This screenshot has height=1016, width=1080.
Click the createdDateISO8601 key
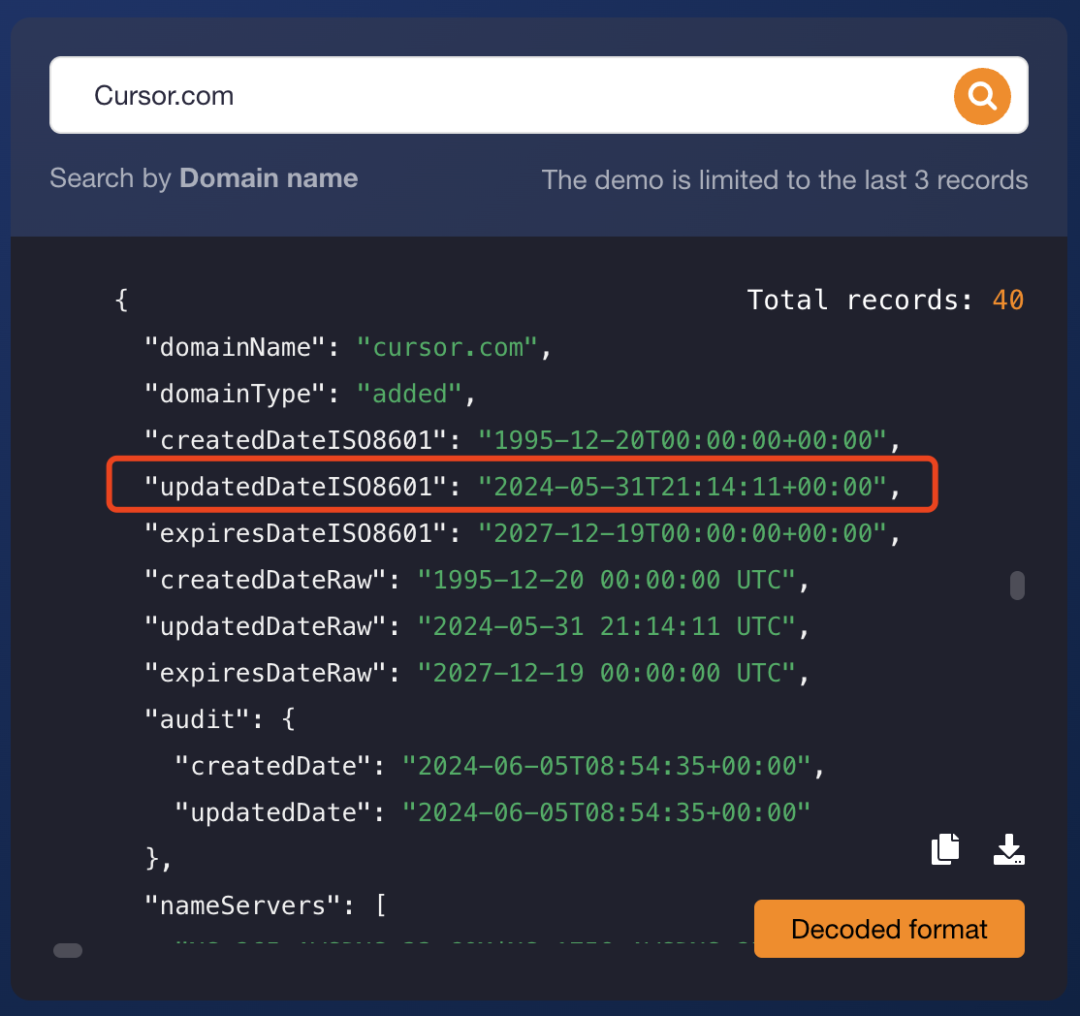click(x=295, y=440)
